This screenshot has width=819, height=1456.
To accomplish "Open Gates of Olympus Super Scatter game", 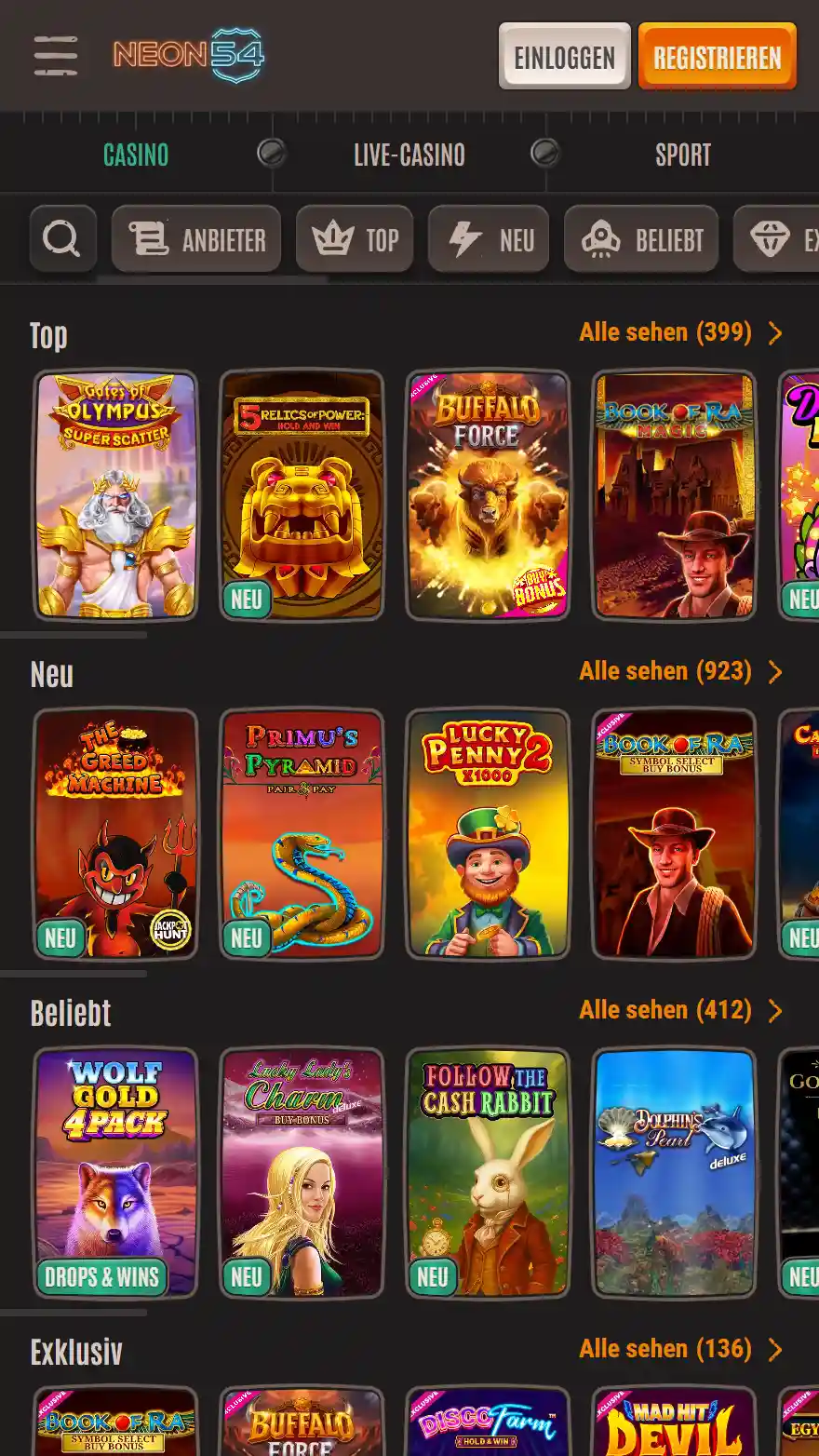I will [116, 495].
